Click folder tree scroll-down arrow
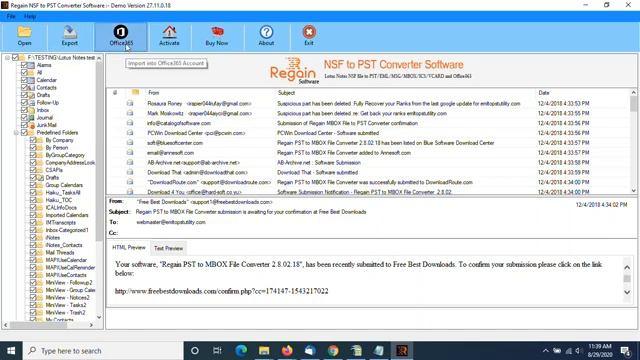 coord(99,317)
